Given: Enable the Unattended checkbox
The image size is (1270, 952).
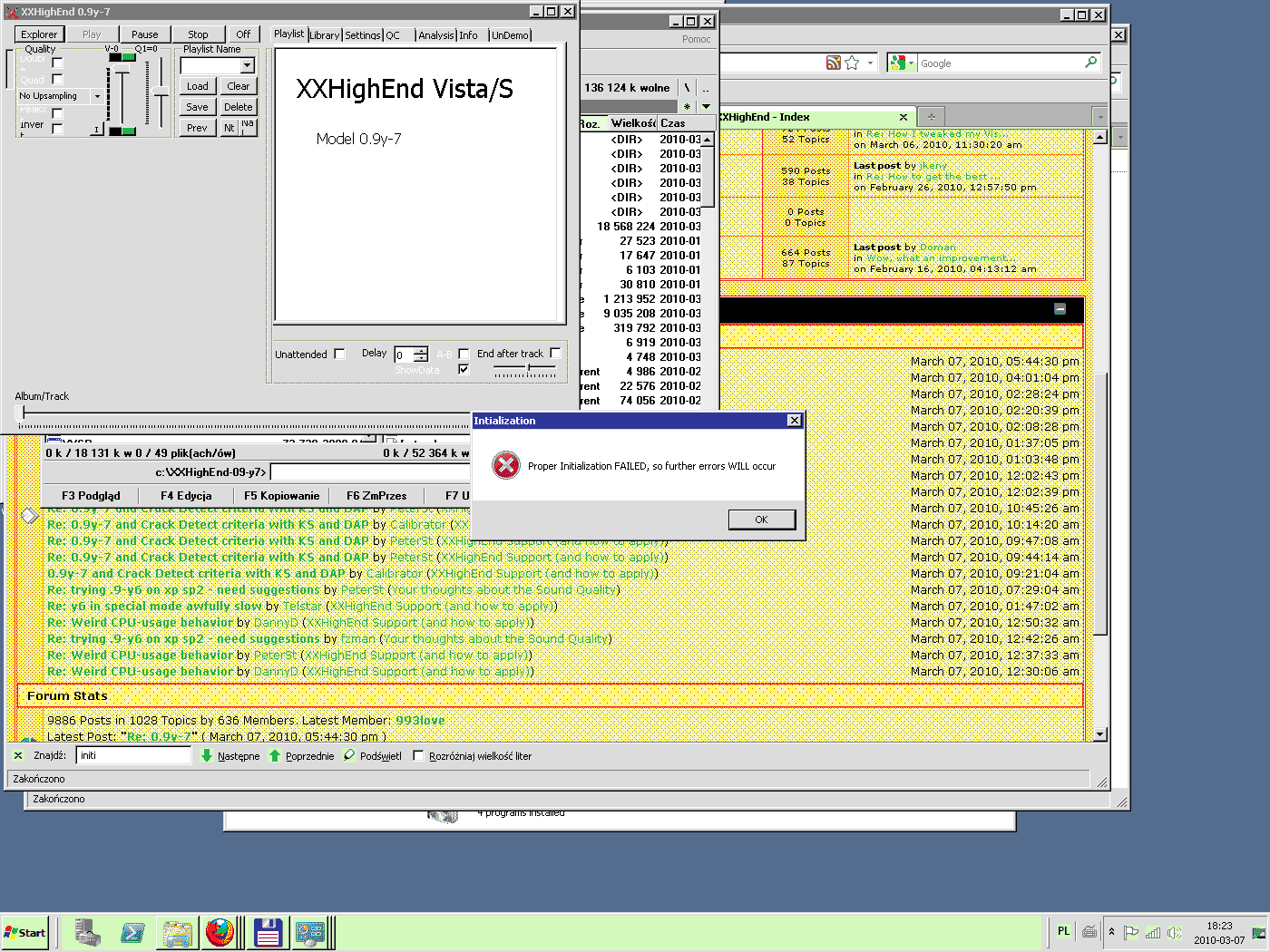Looking at the screenshot, I should coord(339,354).
